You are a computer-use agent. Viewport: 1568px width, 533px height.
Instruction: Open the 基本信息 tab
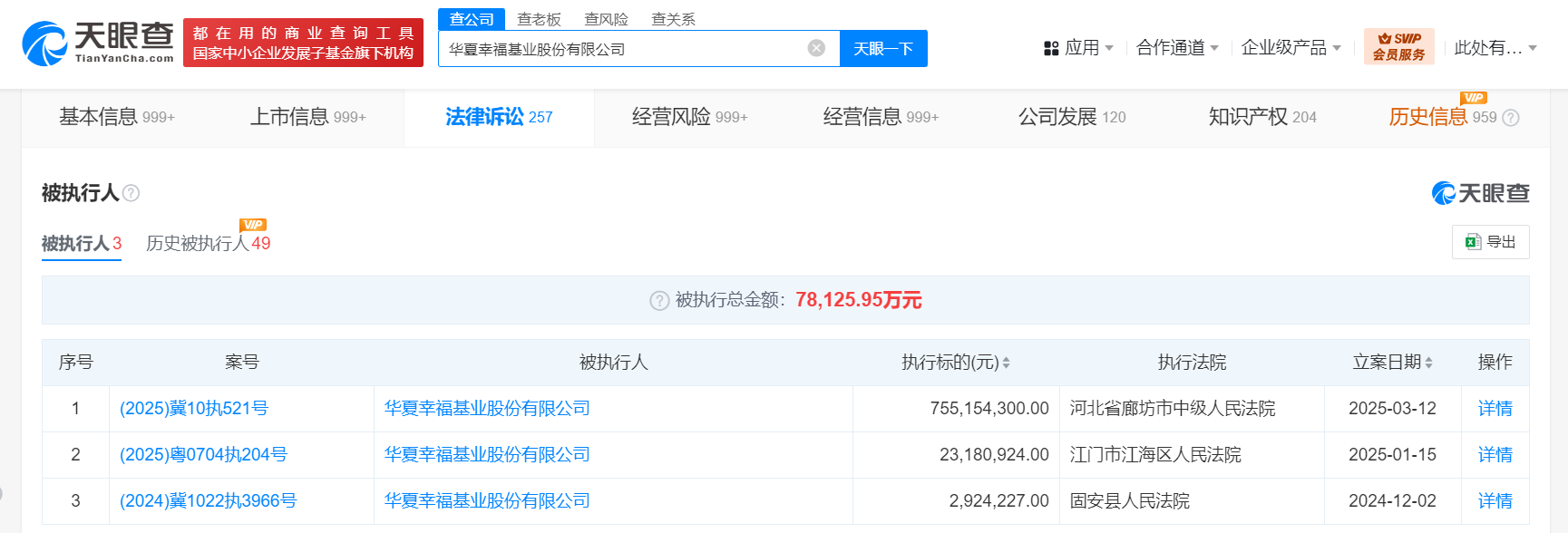(x=117, y=117)
